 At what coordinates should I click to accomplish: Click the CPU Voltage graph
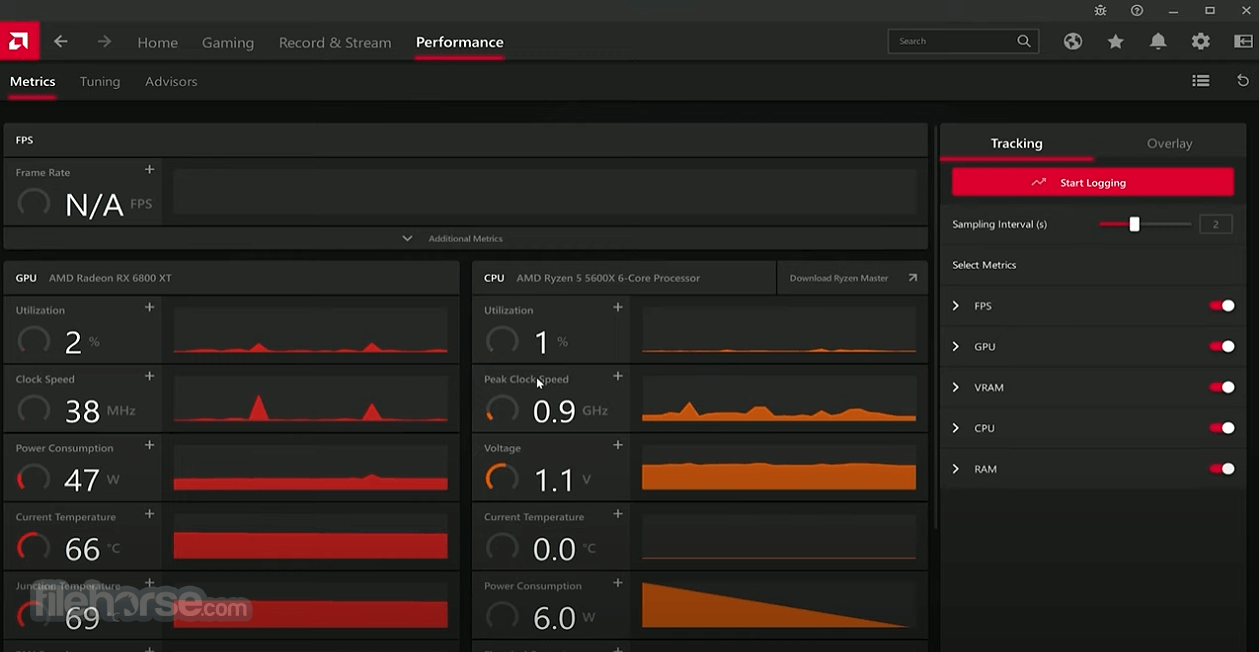coord(779,469)
